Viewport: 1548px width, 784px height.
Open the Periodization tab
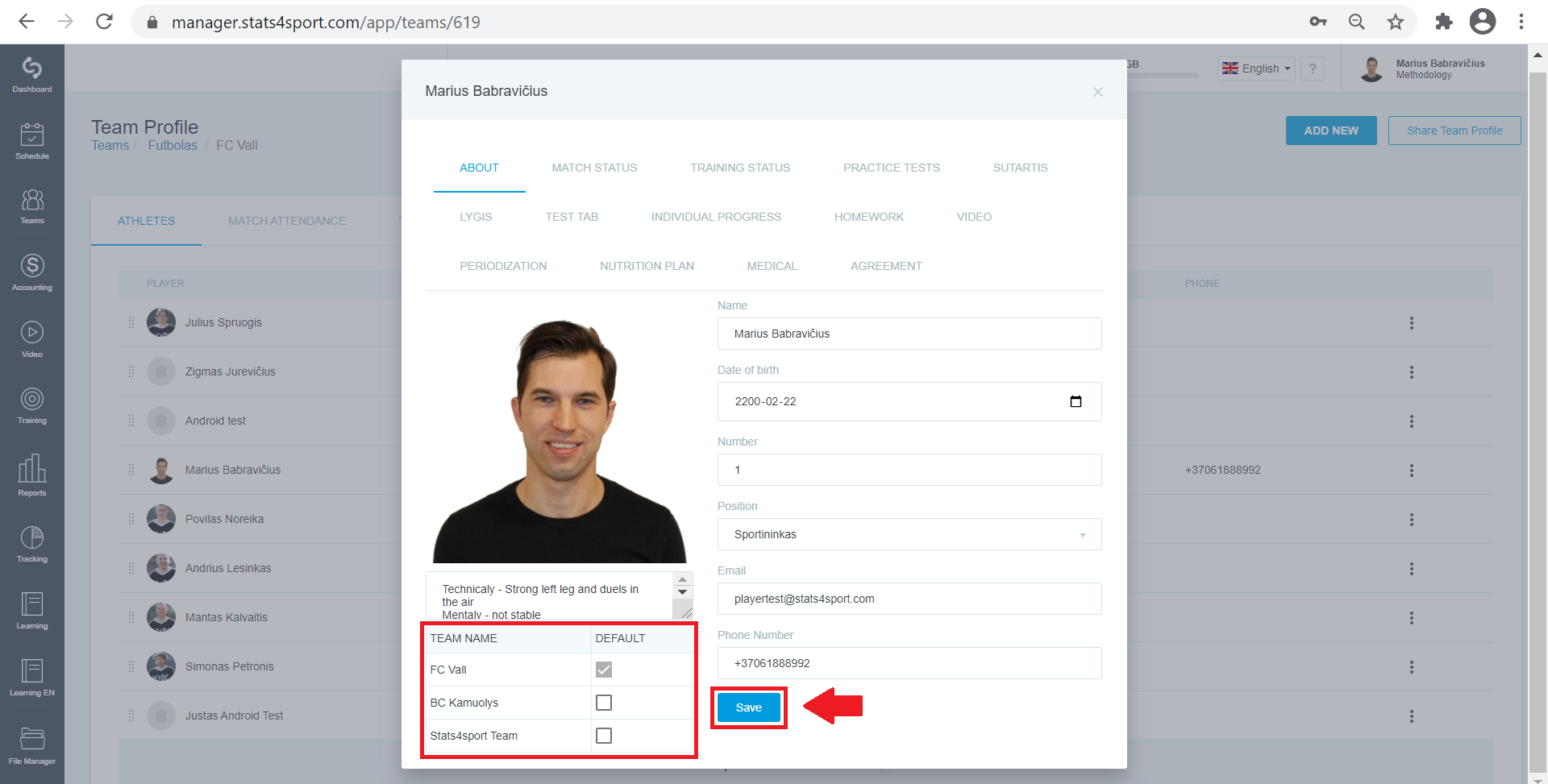503,266
